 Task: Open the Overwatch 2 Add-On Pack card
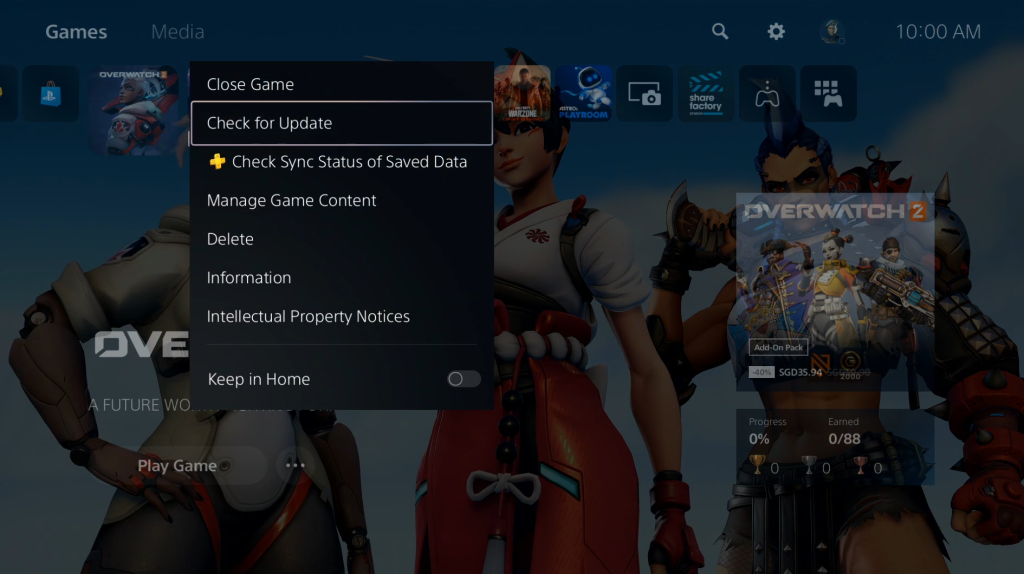[x=835, y=292]
